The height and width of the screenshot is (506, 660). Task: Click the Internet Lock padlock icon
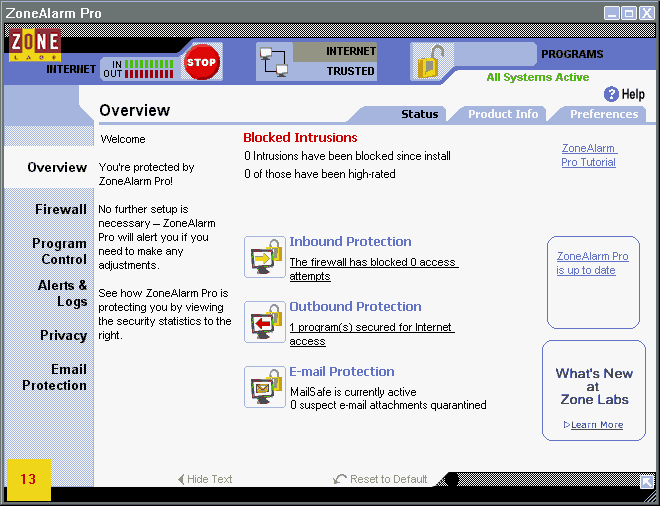(x=431, y=62)
